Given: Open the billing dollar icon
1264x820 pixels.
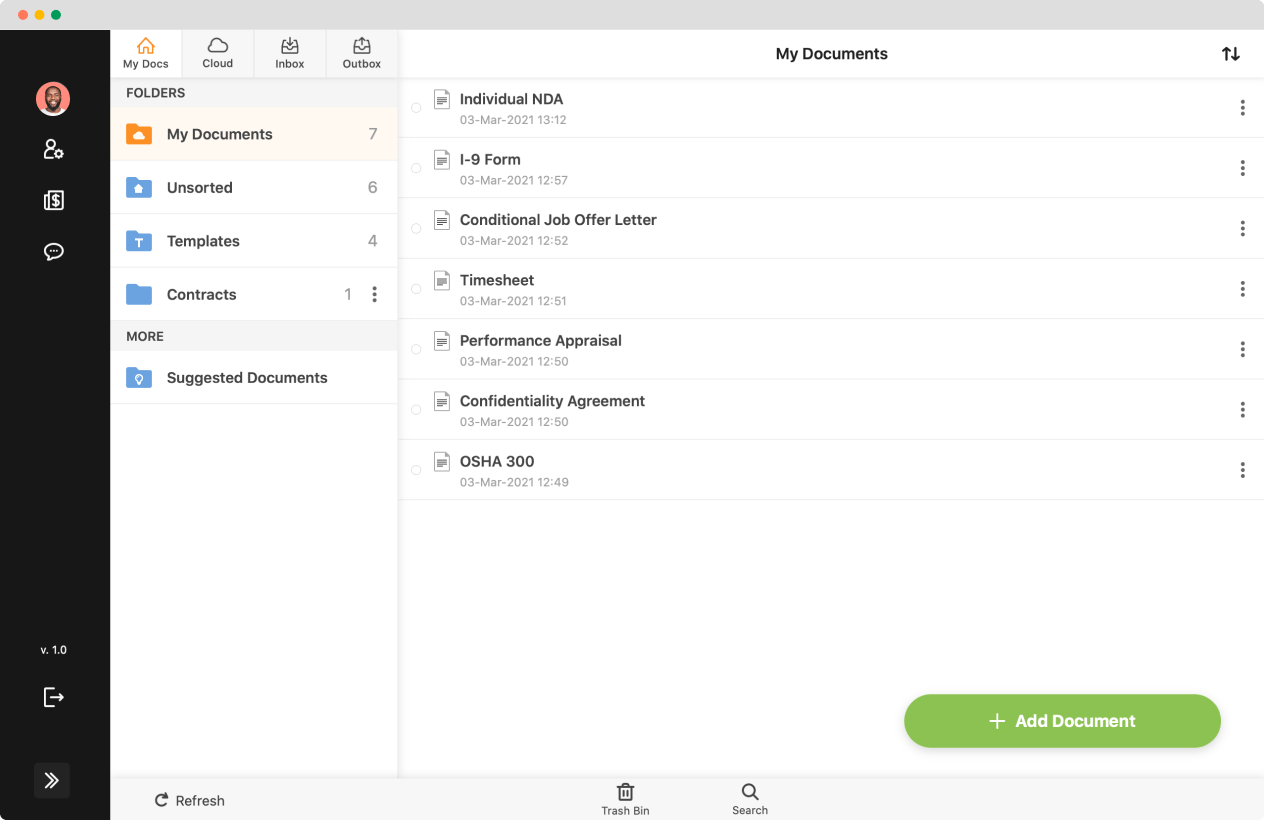Looking at the screenshot, I should (x=53, y=200).
